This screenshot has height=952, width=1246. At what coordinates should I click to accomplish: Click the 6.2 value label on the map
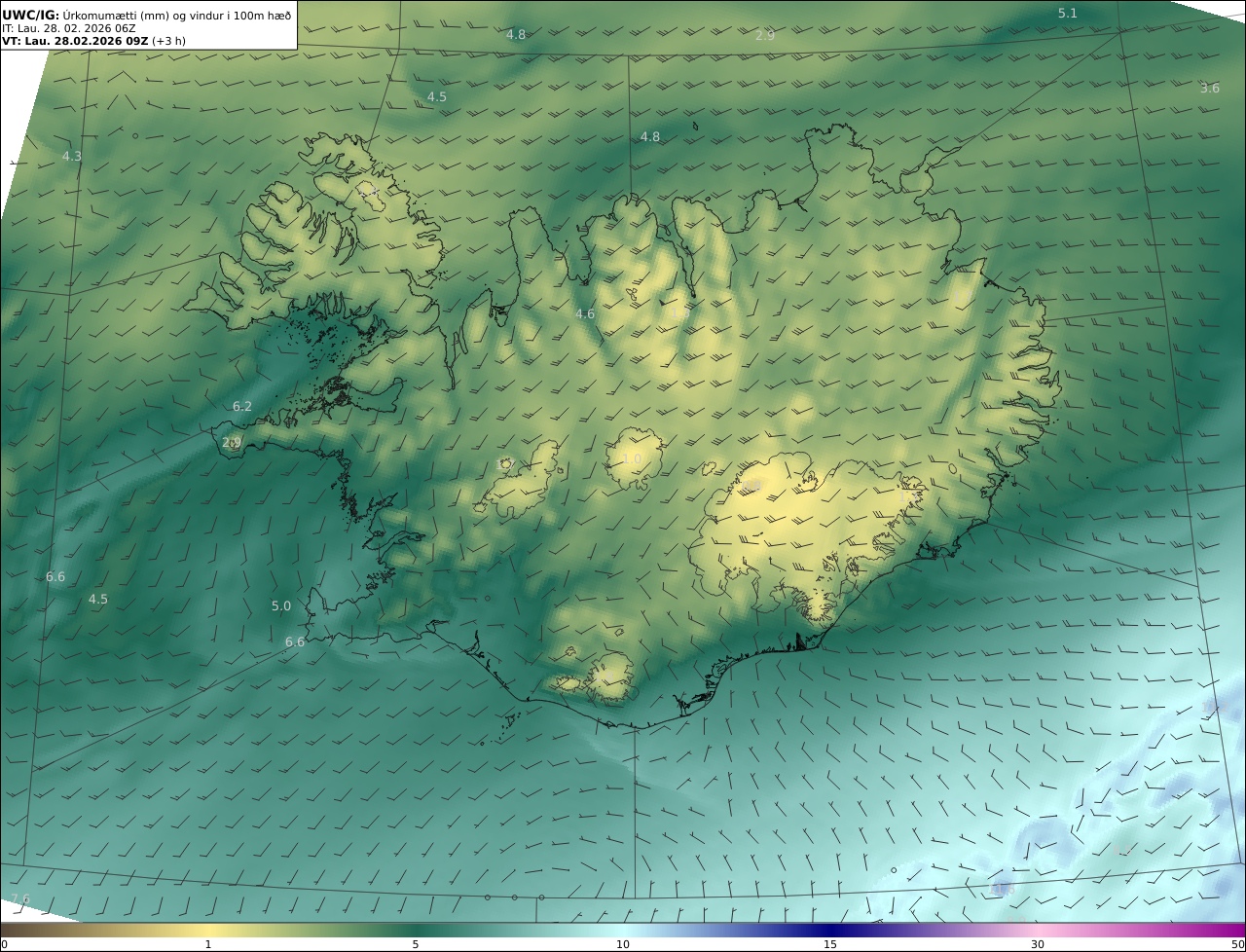(x=242, y=406)
